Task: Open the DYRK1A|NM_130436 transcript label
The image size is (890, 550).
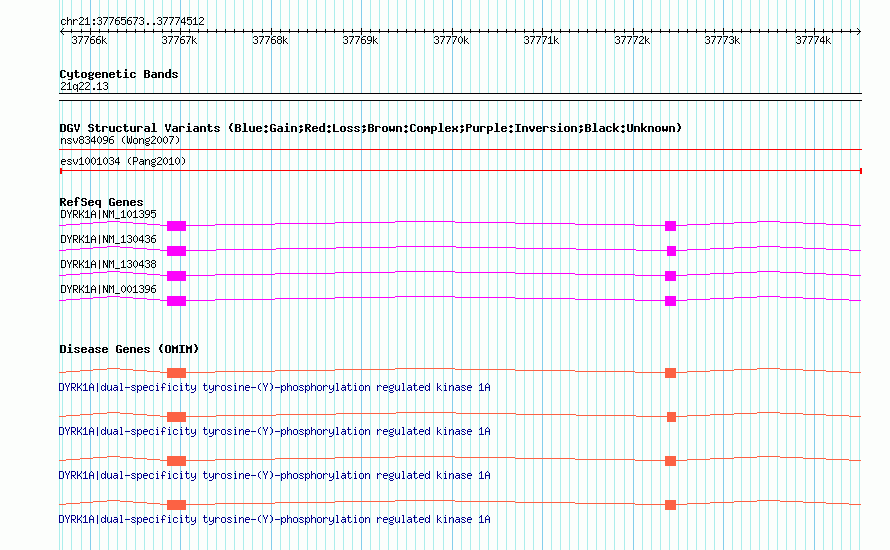Action: (x=108, y=240)
